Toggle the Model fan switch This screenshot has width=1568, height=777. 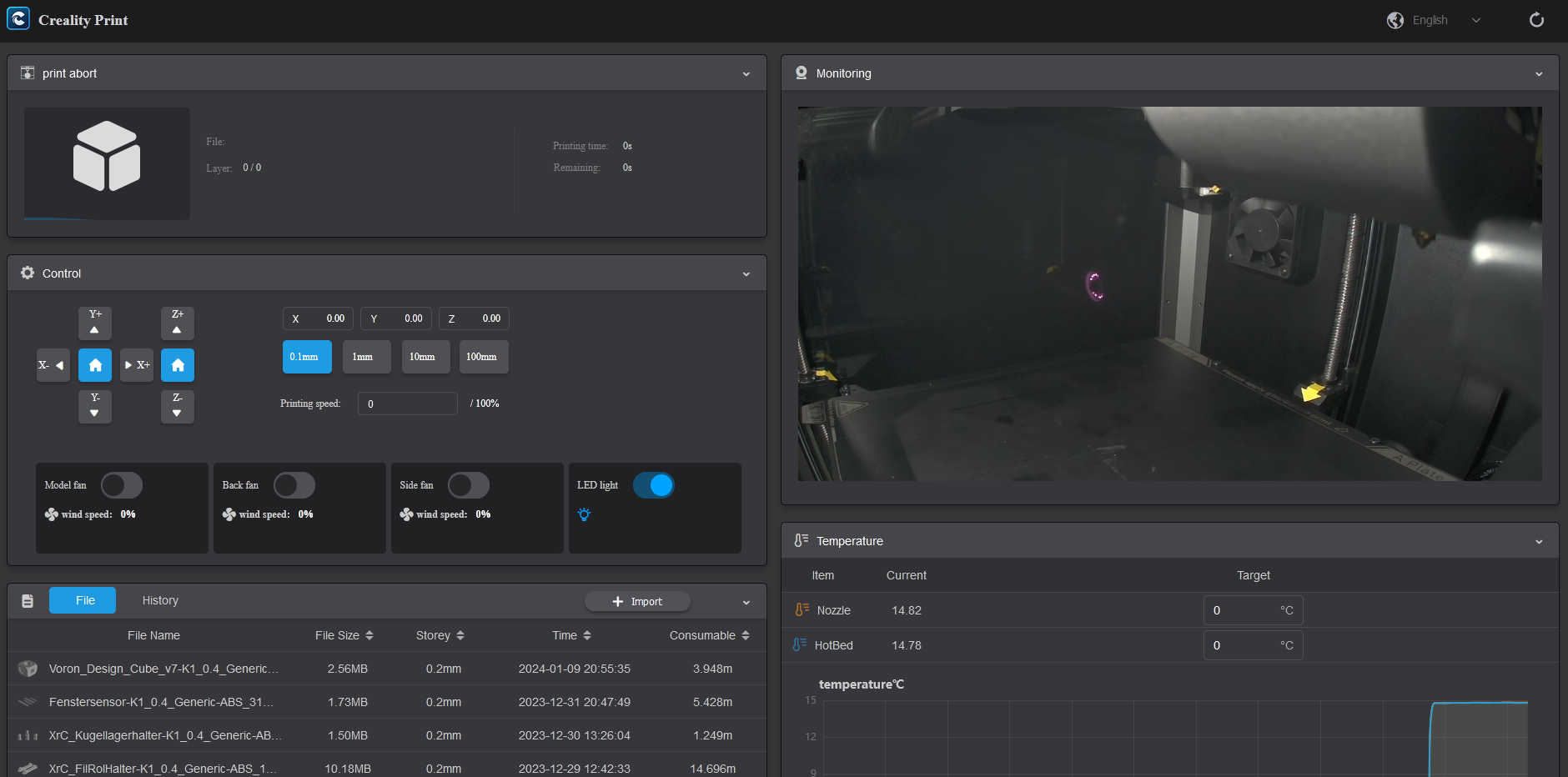122,485
